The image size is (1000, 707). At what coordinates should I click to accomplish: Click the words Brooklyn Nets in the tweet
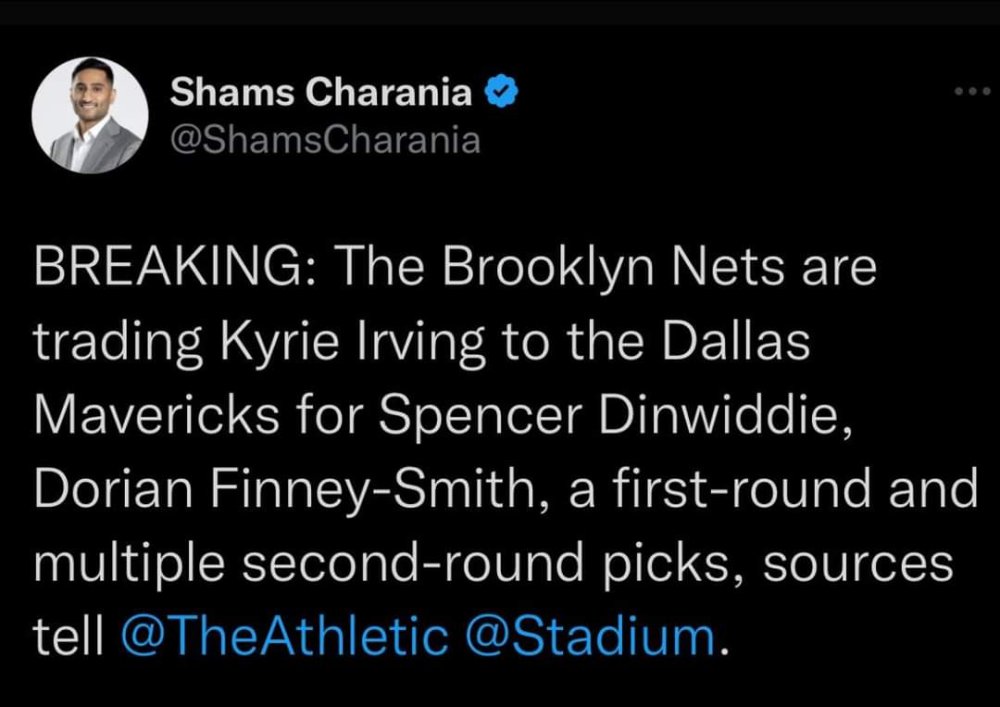pos(613,268)
